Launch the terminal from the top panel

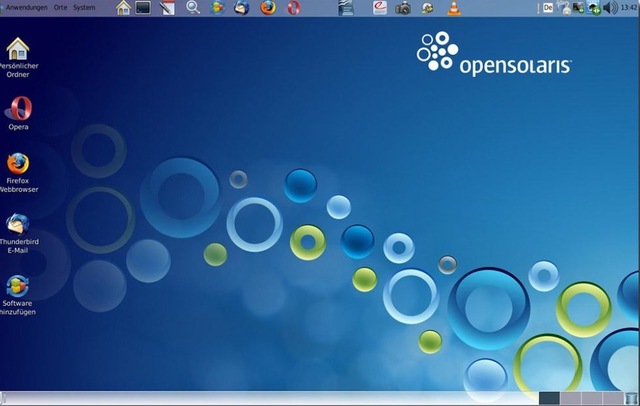point(143,8)
